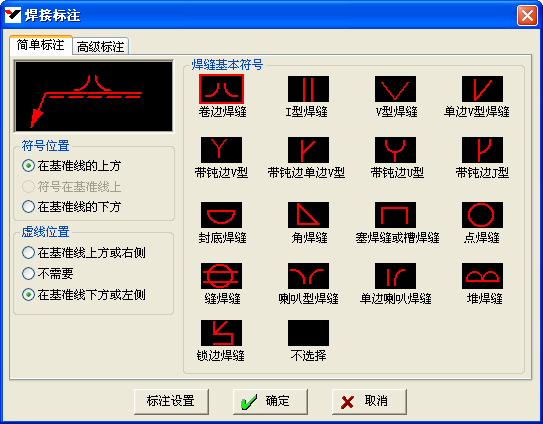Confirm with the 确定 button
Viewport: 543px width, 424px height.
coord(270,401)
